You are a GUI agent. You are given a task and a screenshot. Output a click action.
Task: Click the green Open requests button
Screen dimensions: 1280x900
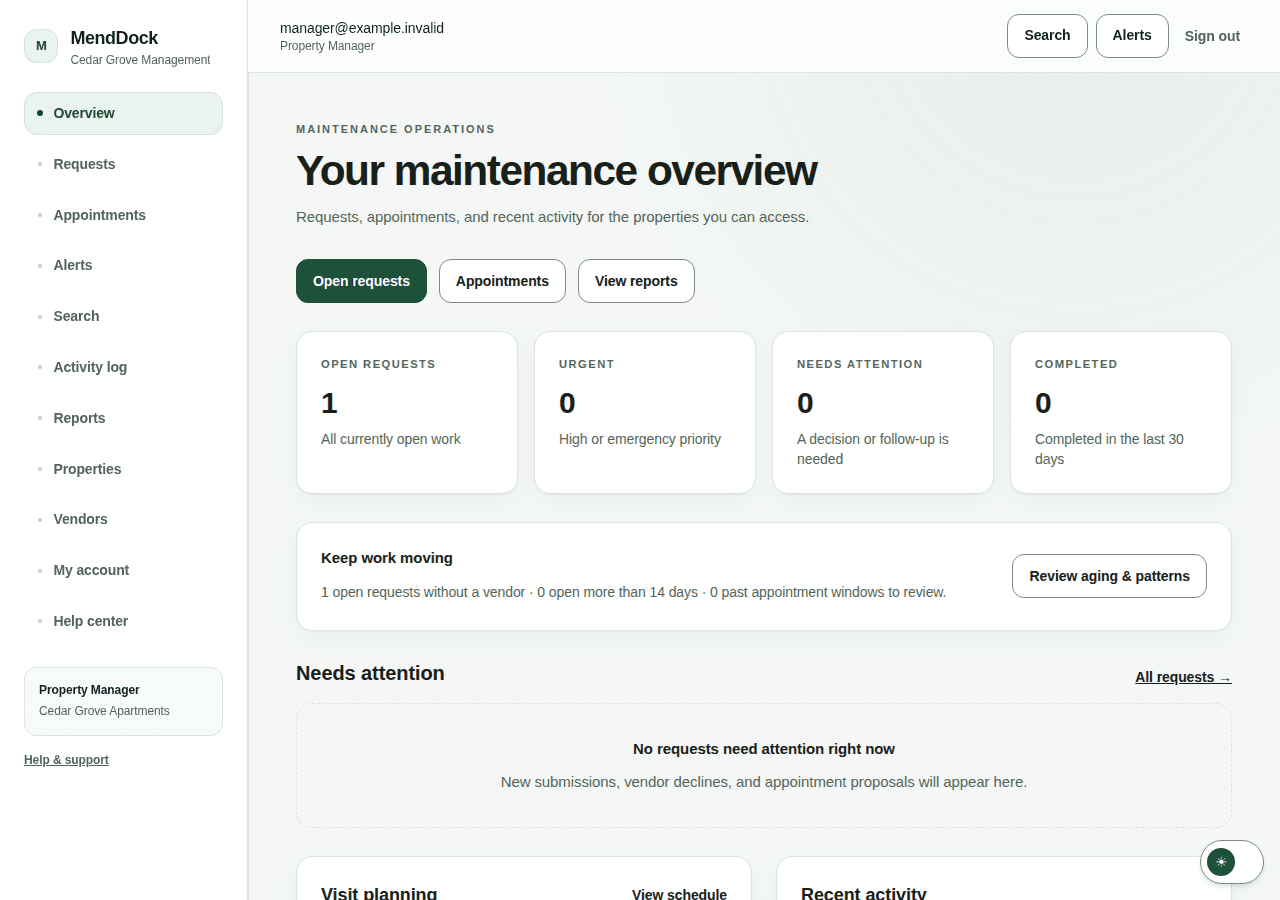(361, 281)
